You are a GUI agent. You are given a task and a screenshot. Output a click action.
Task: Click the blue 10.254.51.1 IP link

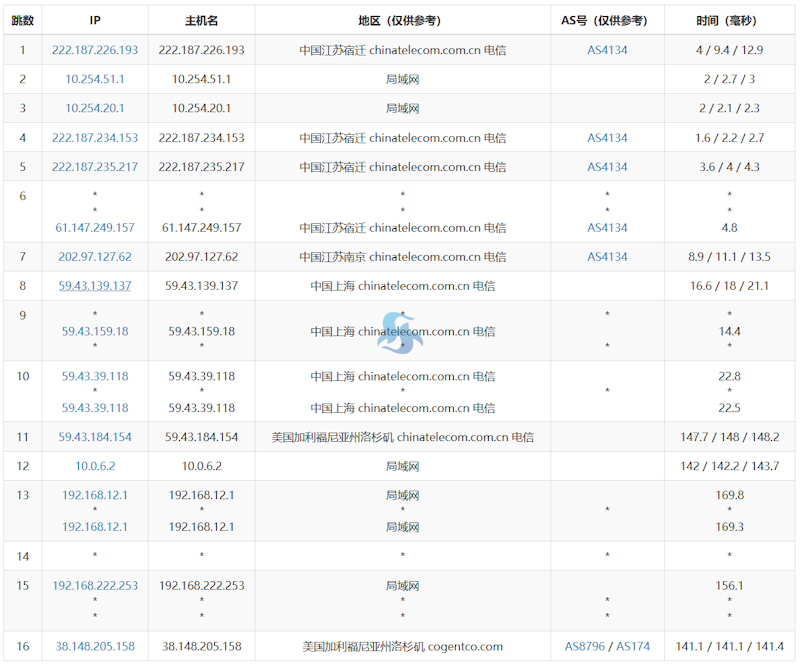pyautogui.click(x=95, y=79)
